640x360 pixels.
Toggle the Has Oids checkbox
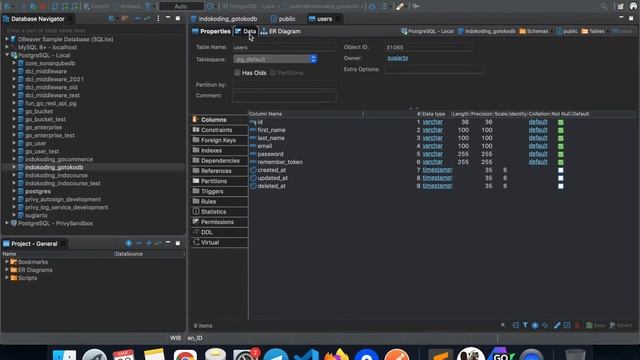pos(237,73)
